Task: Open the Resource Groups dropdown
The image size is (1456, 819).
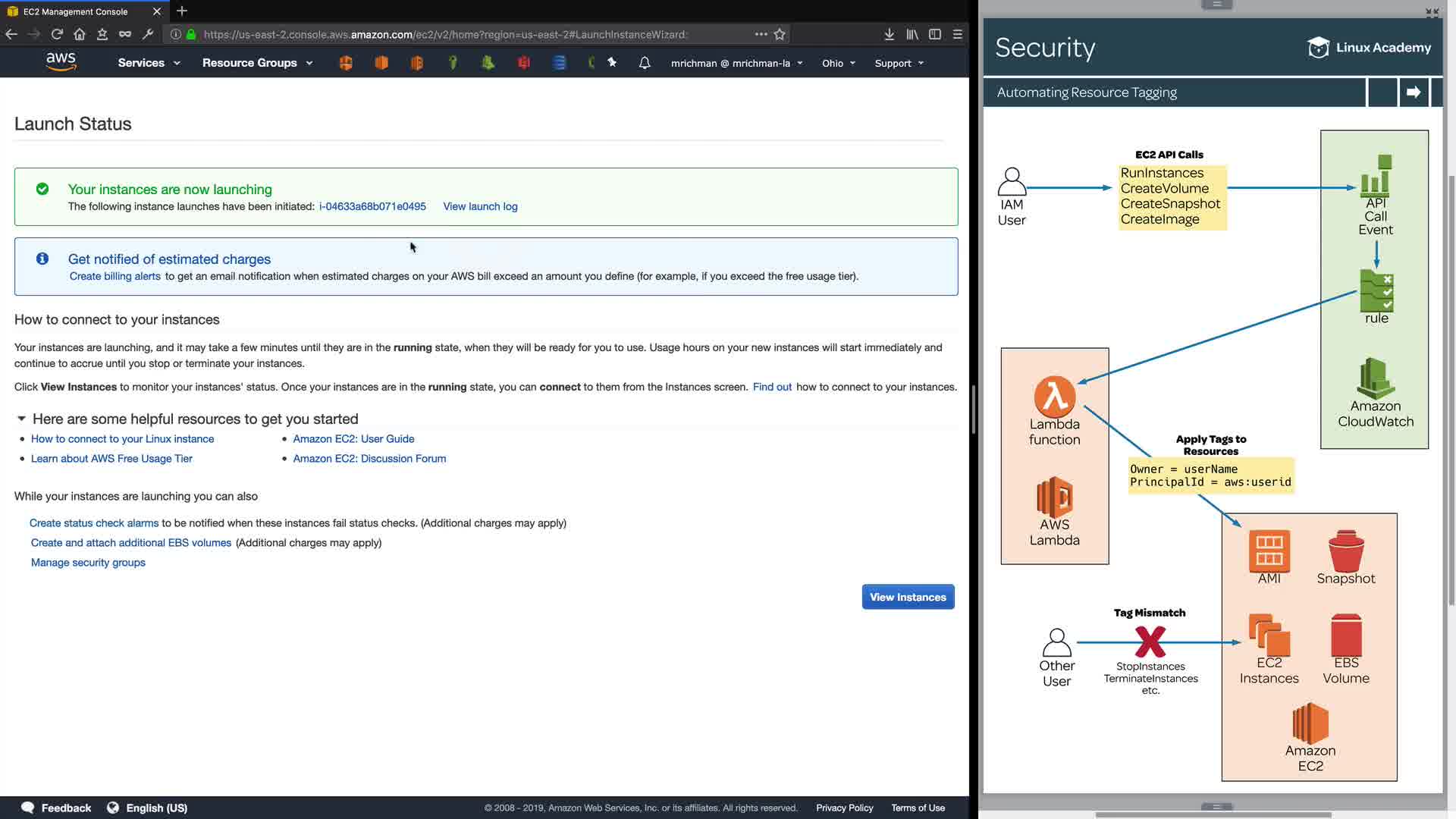Action: tap(257, 63)
